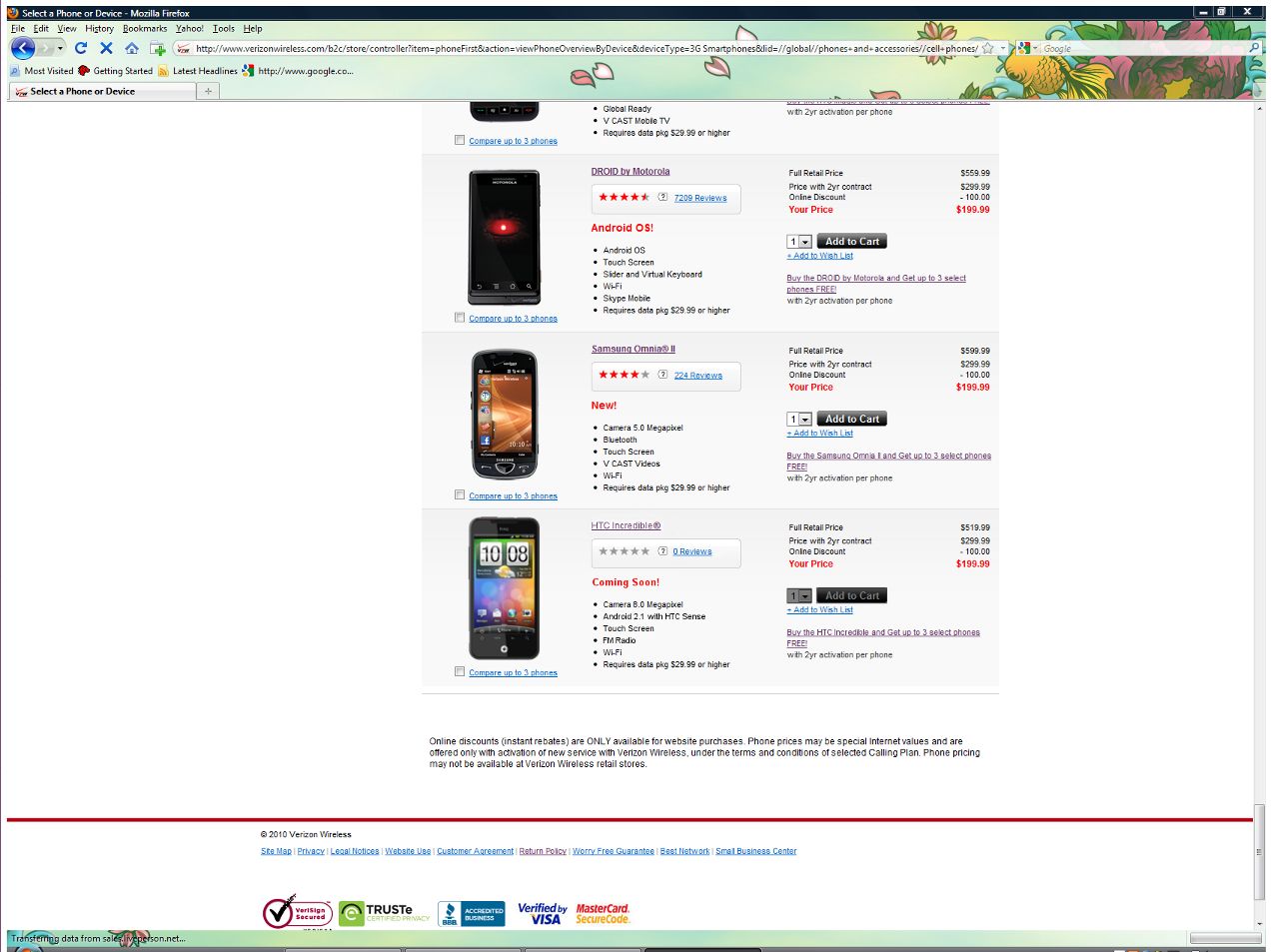Open the Bookmarks menu
The image size is (1271, 952).
[x=145, y=29]
